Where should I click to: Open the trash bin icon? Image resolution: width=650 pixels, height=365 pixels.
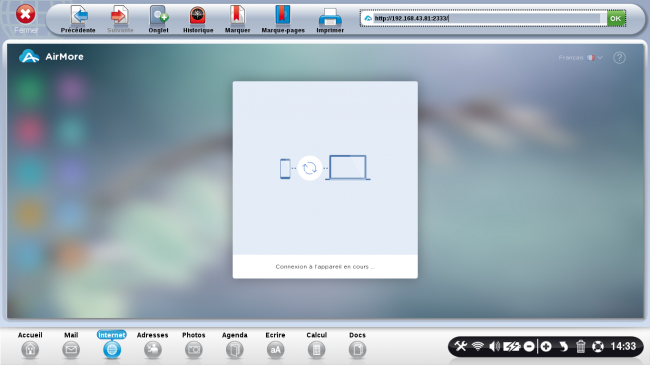[x=580, y=346]
